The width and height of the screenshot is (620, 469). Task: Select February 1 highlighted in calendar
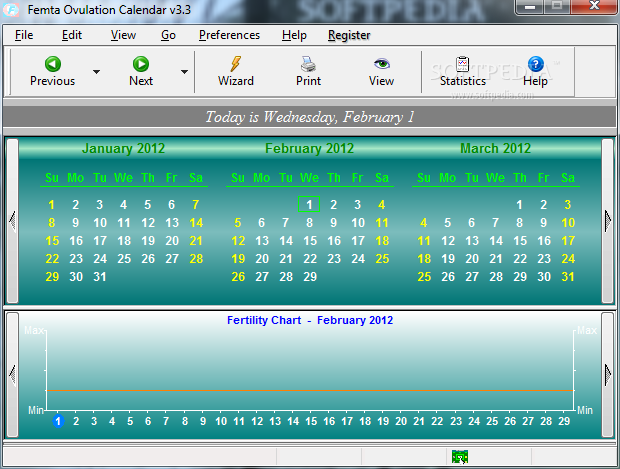click(309, 204)
